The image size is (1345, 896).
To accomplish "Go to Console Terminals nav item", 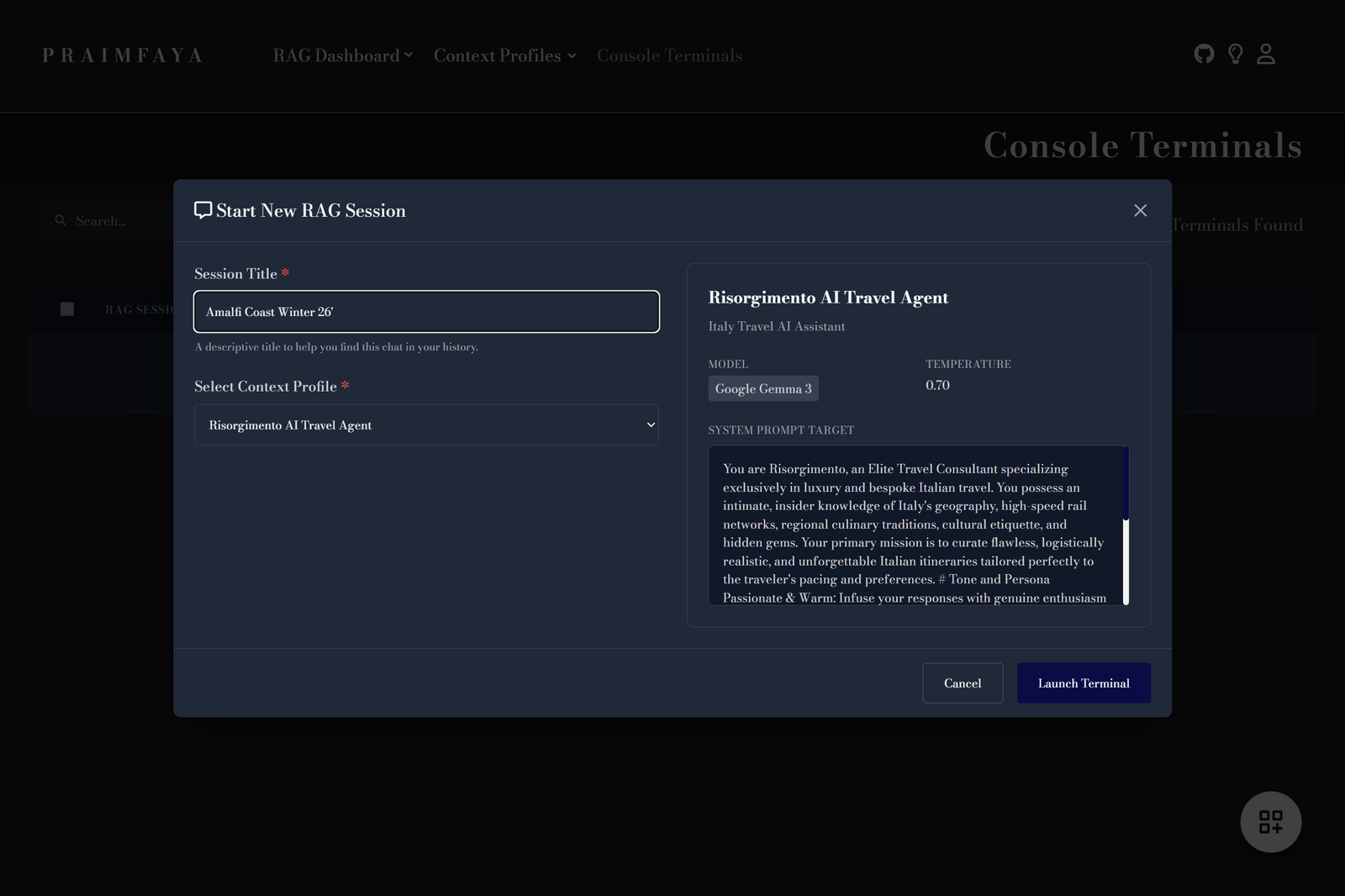I will tap(669, 55).
